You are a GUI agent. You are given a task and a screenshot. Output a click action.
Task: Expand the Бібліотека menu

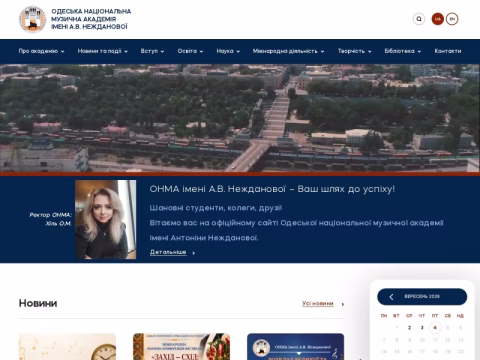click(x=403, y=51)
